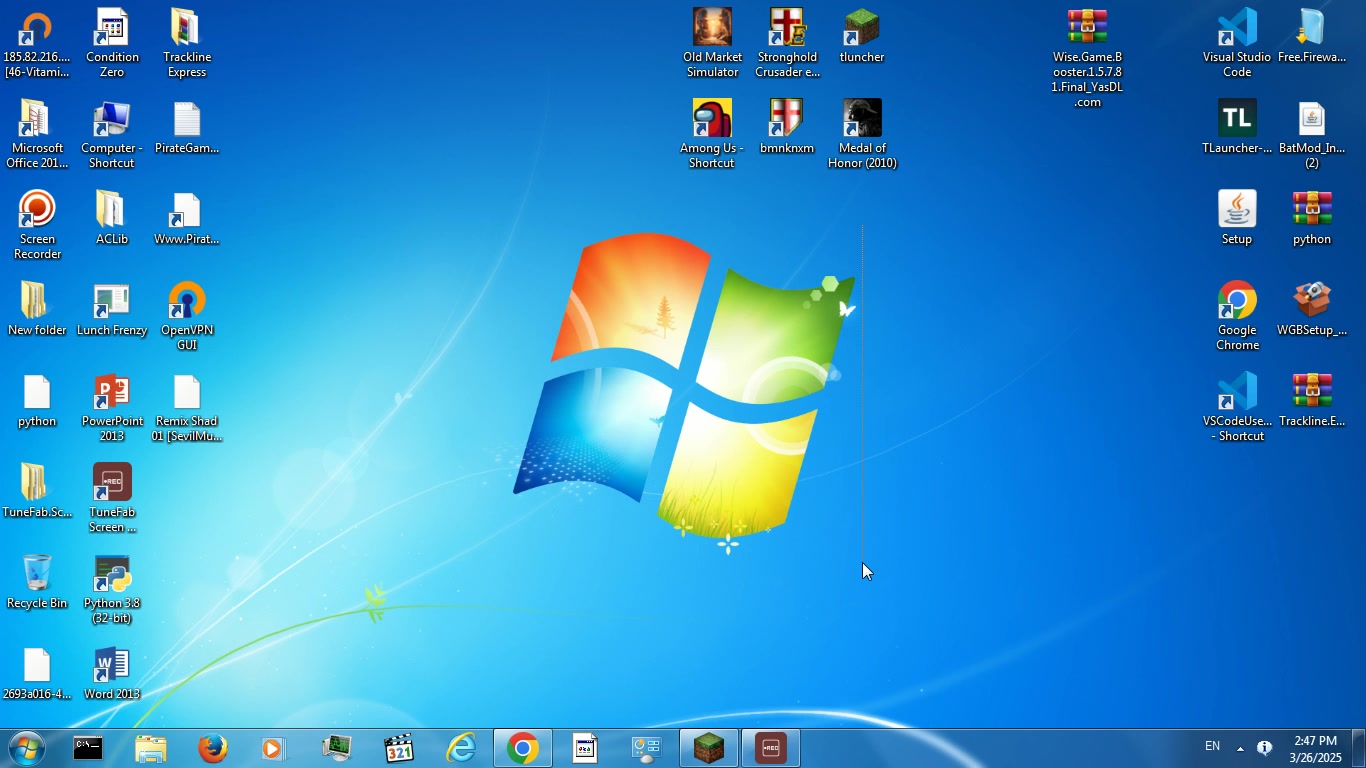Select the Stronghold Crusader shortcut

(x=788, y=44)
